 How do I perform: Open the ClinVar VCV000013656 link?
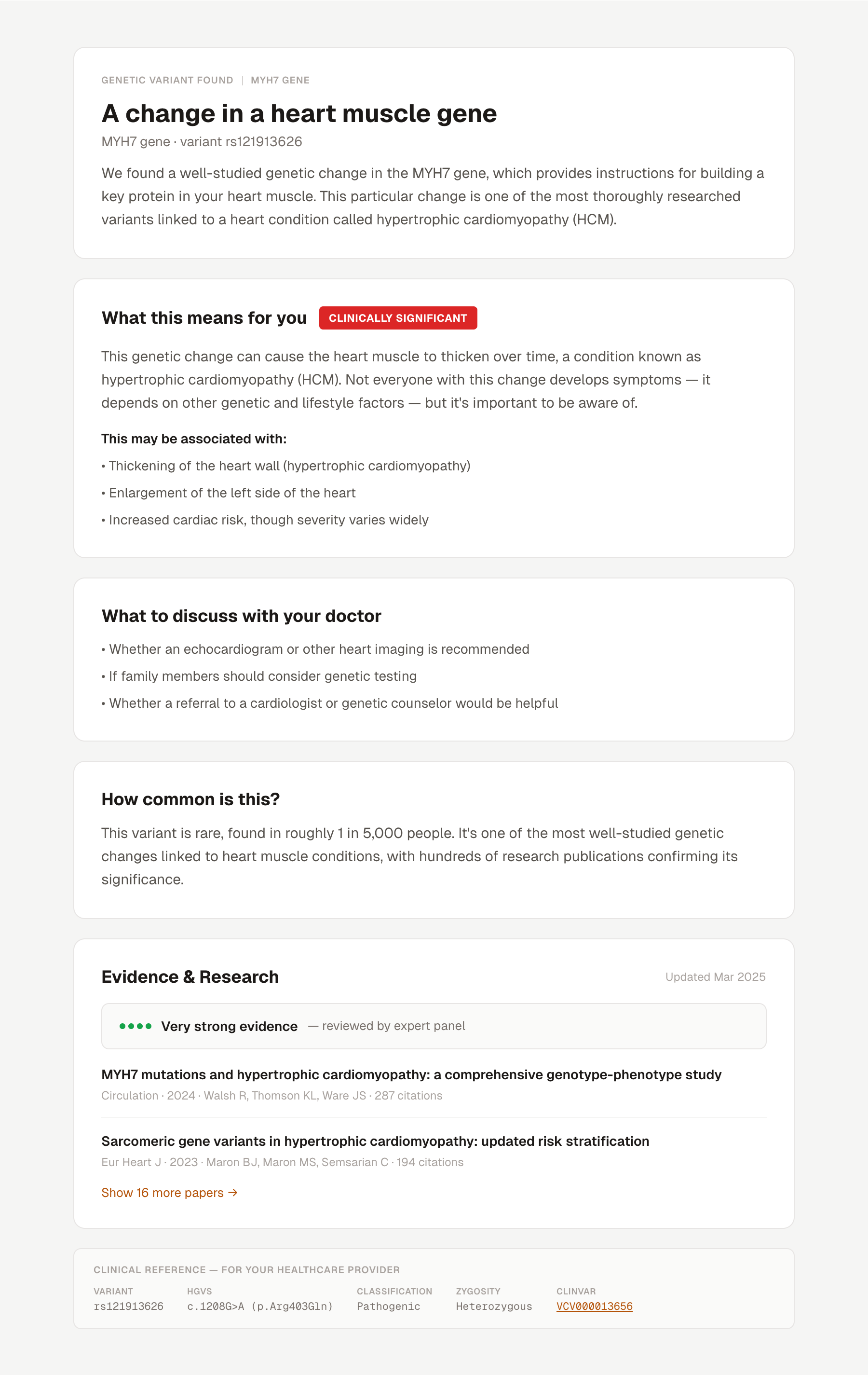point(594,1306)
